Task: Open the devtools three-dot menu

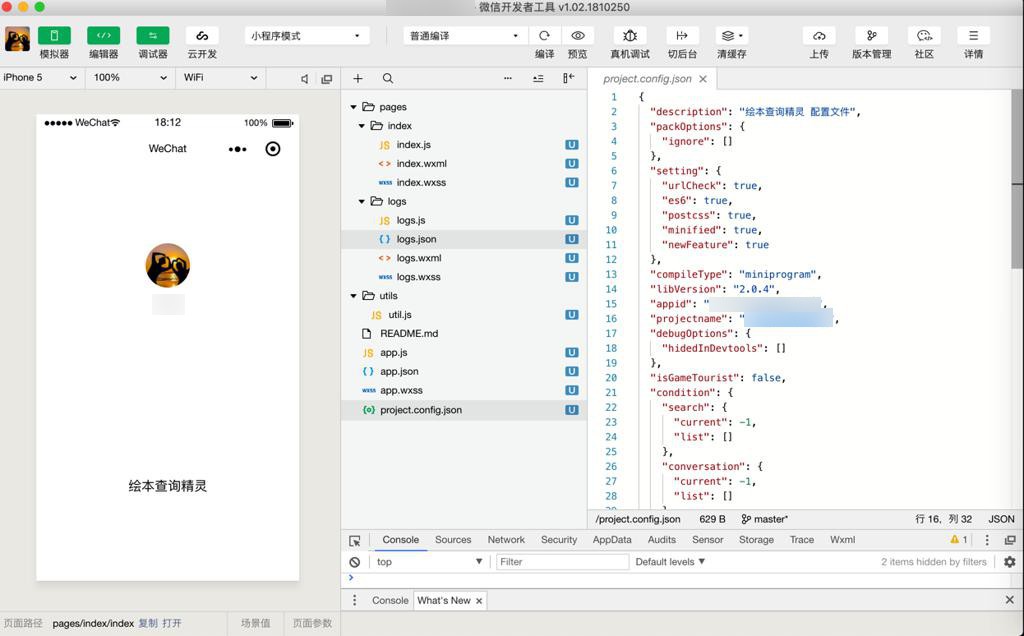Action: point(987,540)
